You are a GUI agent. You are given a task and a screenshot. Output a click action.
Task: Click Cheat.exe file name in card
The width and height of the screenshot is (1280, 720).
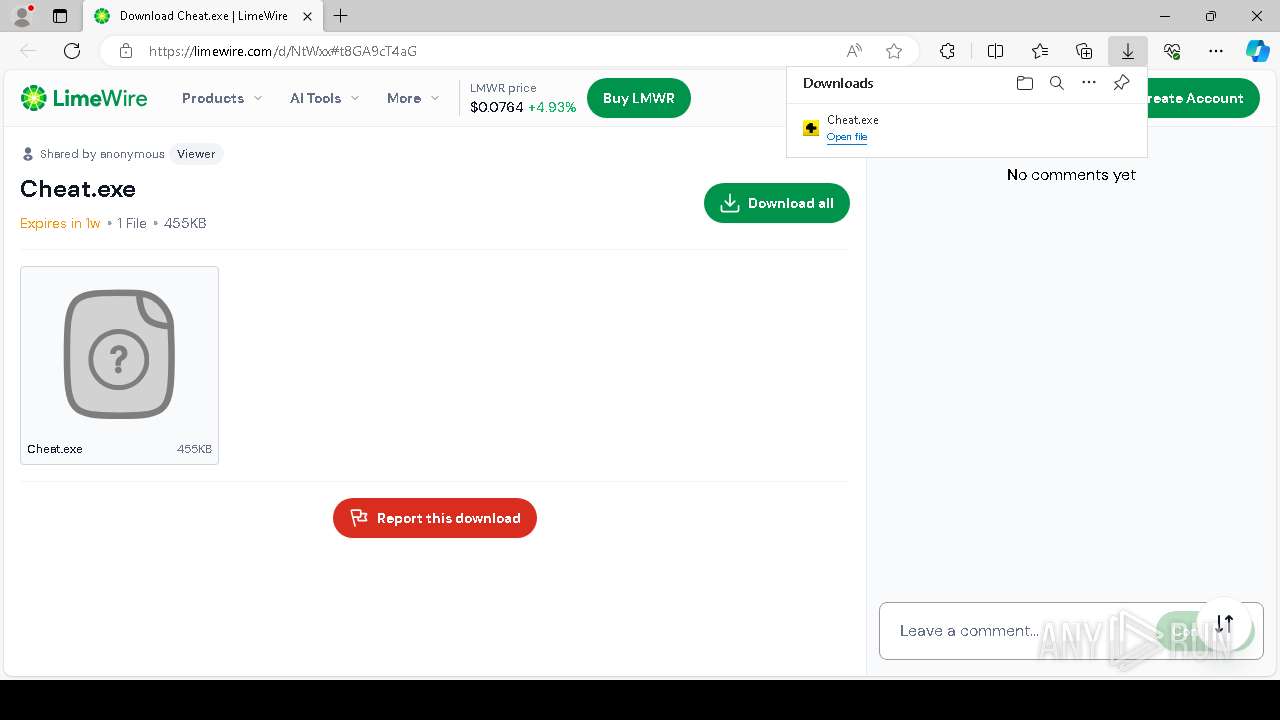(x=55, y=449)
